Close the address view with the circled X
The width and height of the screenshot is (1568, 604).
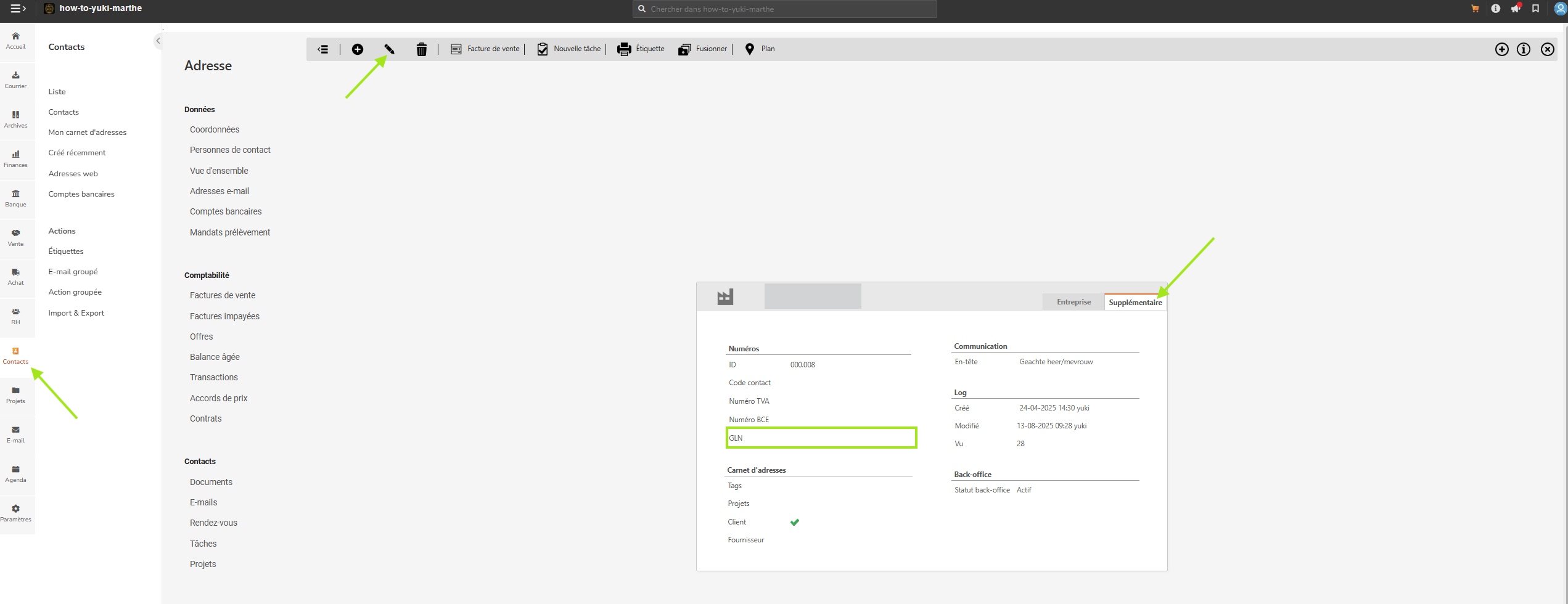1548,49
